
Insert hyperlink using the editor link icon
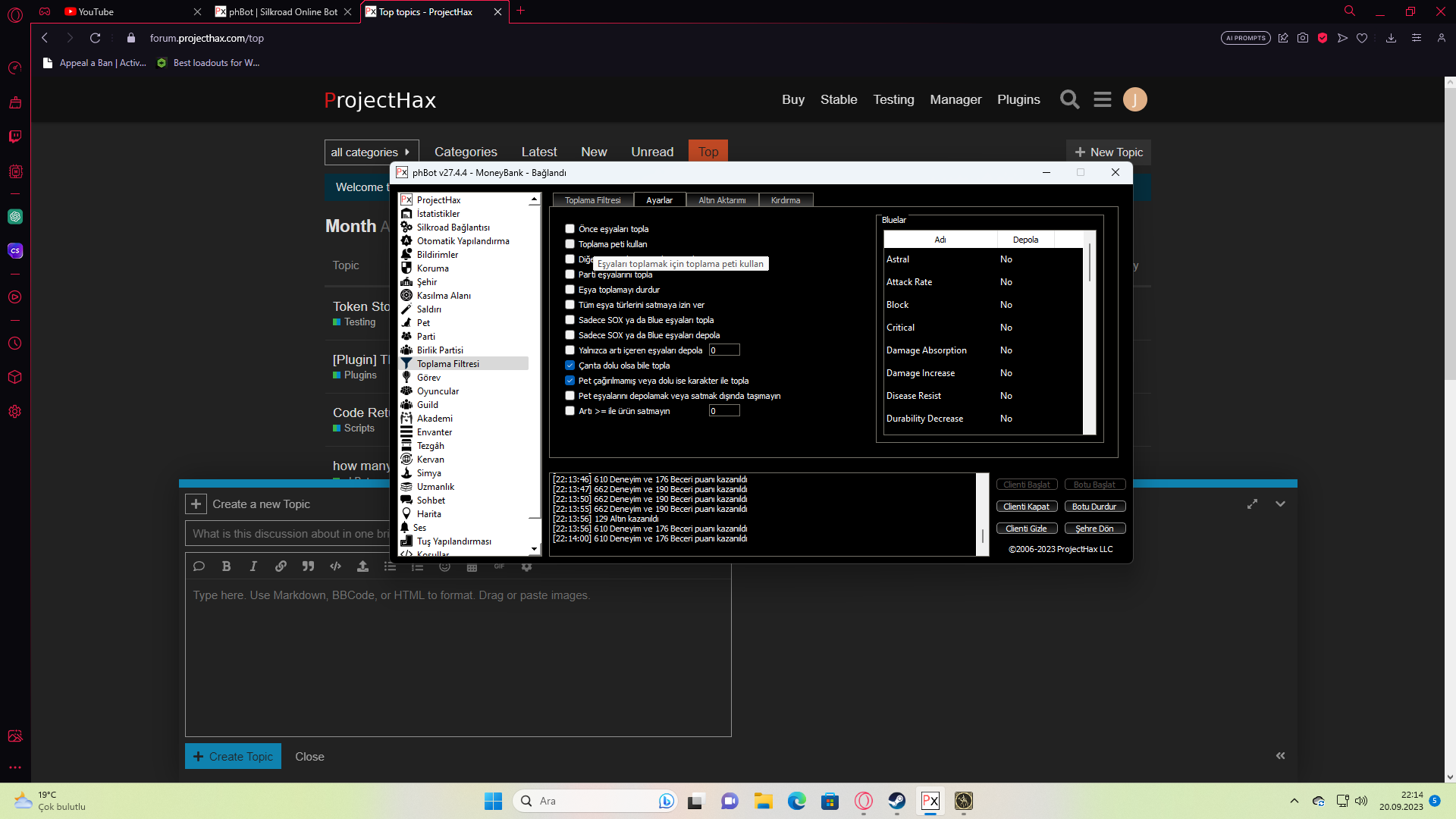(281, 566)
